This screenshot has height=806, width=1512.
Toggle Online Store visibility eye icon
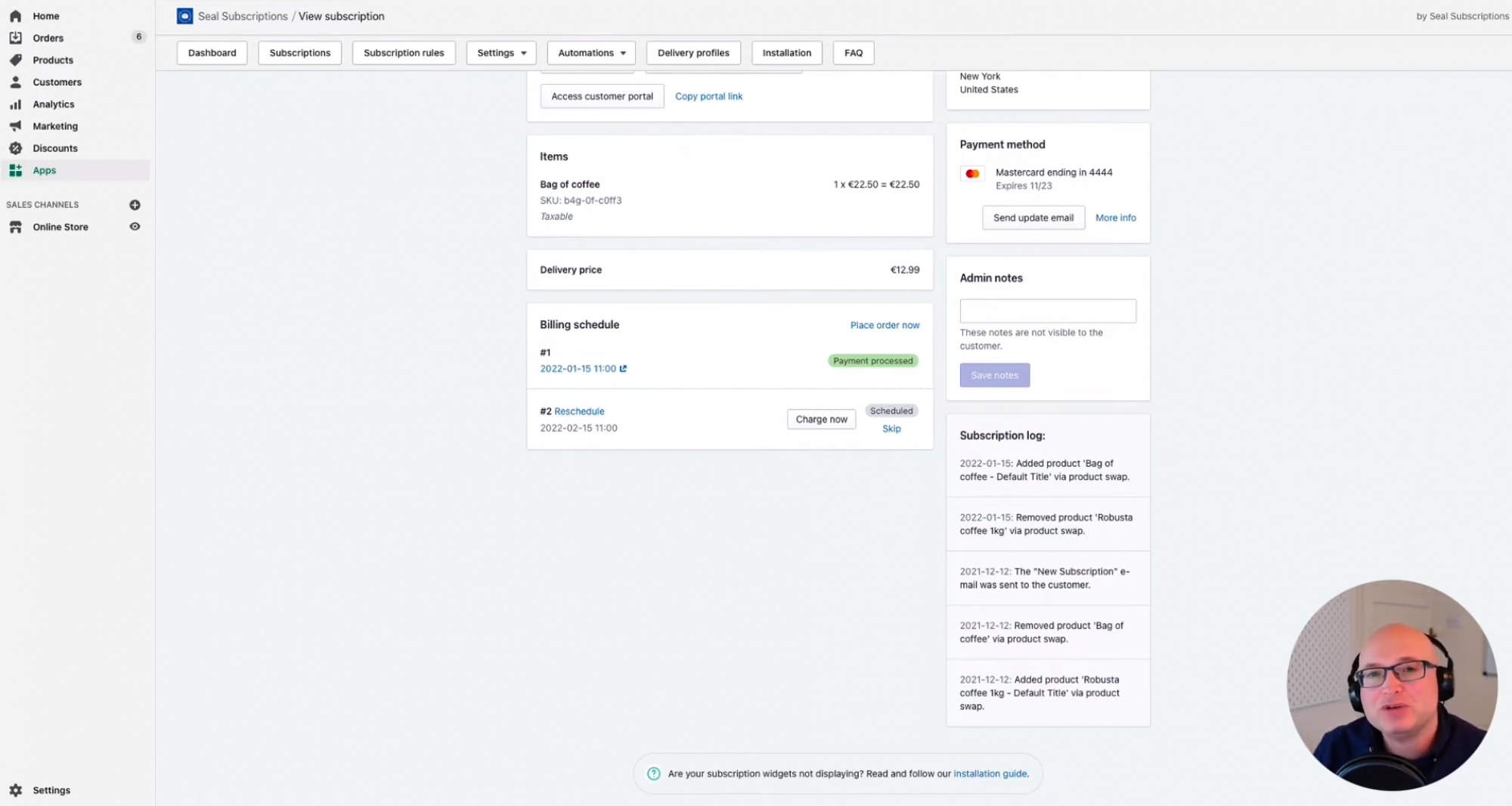coord(135,226)
